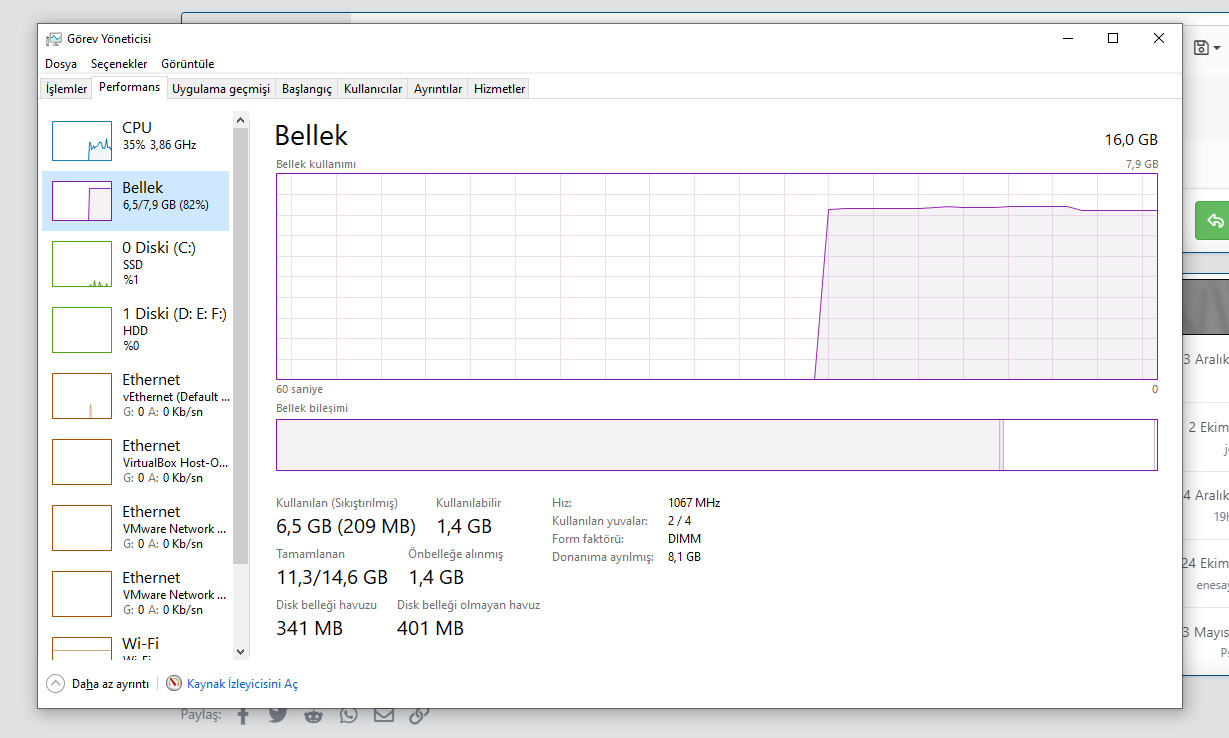1229x738 pixels.
Task: Select the 0 Diski (C:) graph thumbnail
Action: click(x=82, y=264)
